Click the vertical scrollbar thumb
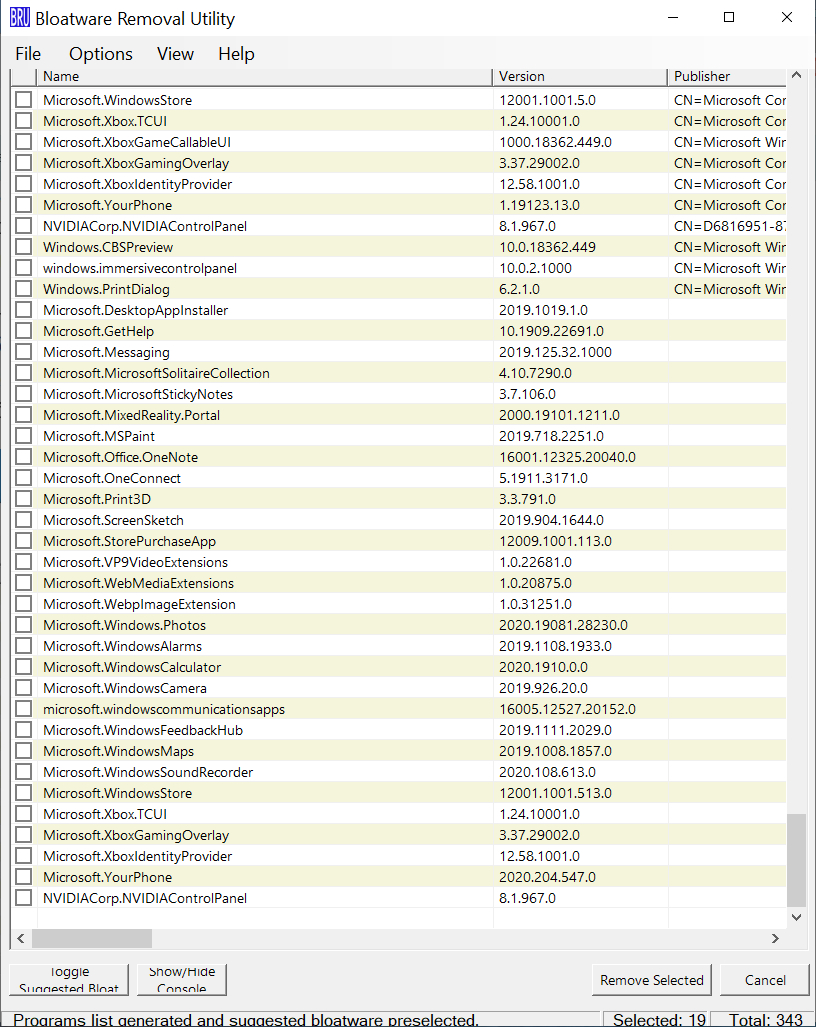 tap(796, 859)
